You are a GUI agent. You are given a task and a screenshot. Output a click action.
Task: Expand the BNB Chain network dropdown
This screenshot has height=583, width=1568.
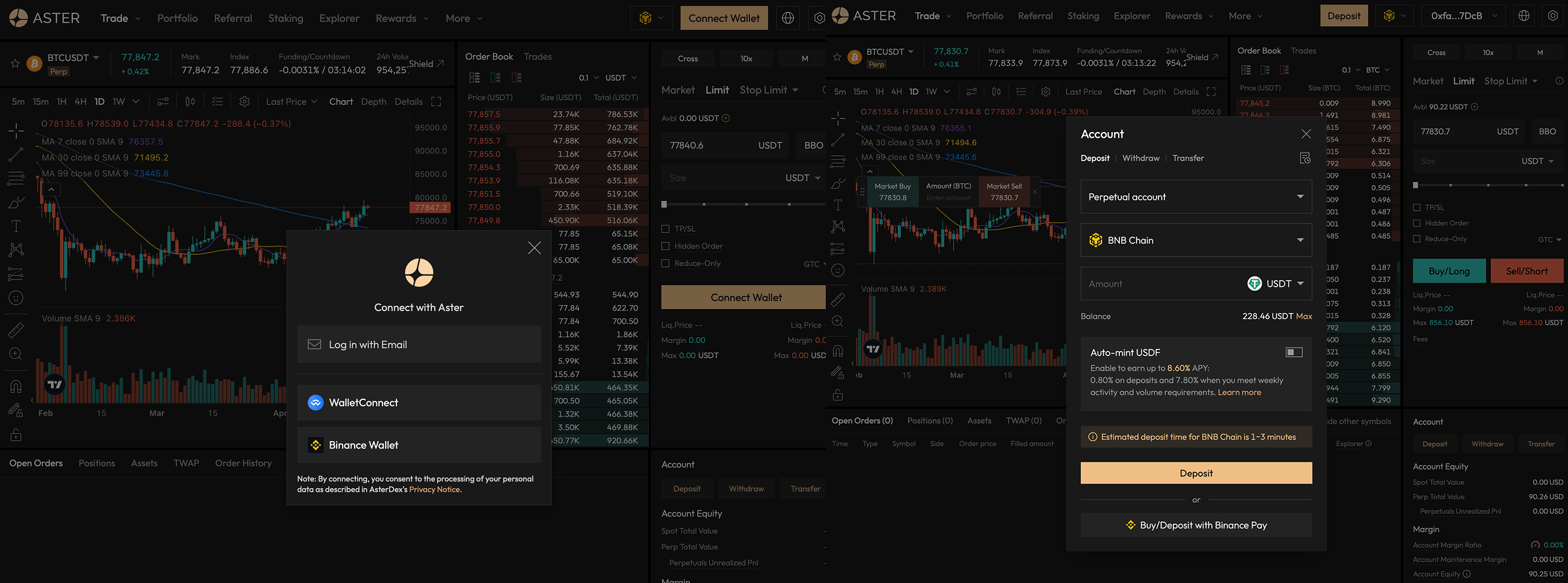1196,240
